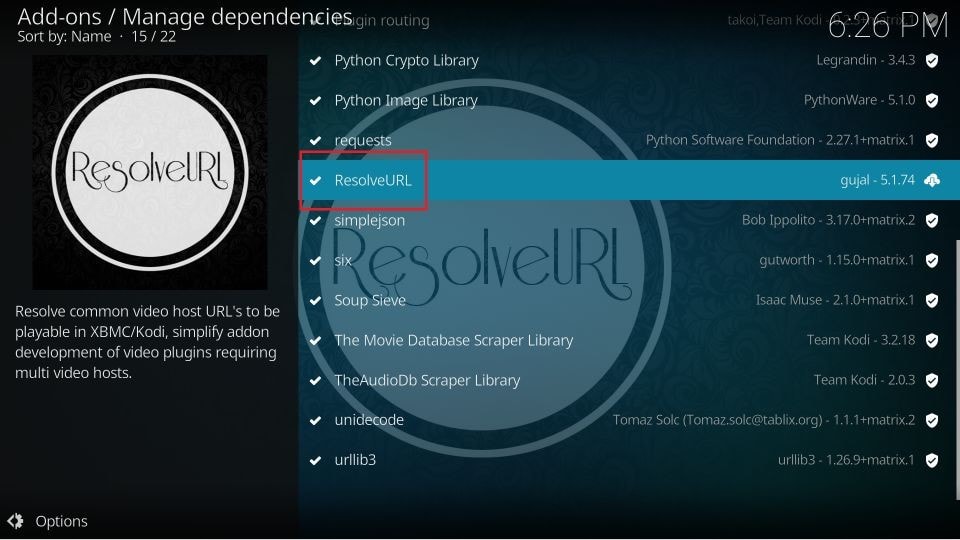Click ResolveURL description text
The image size is (960, 540).
tap(148, 342)
